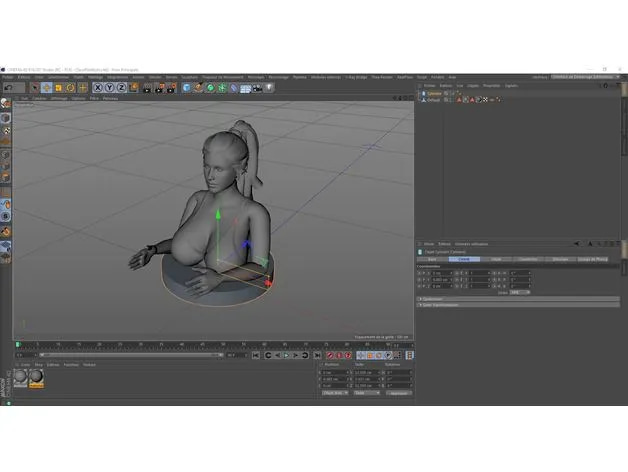Viewport: 628px width, 472px height.
Task: Click Render to Picture Viewer icon
Action: (159, 88)
